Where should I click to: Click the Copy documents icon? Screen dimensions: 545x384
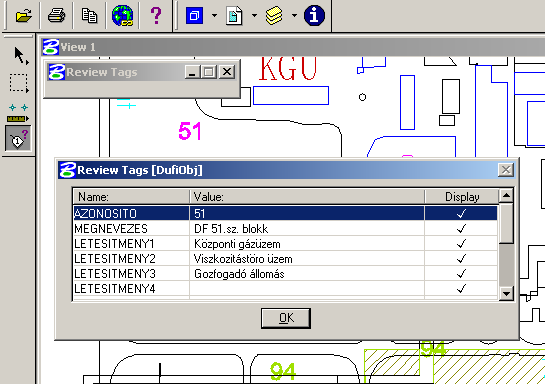(x=89, y=16)
